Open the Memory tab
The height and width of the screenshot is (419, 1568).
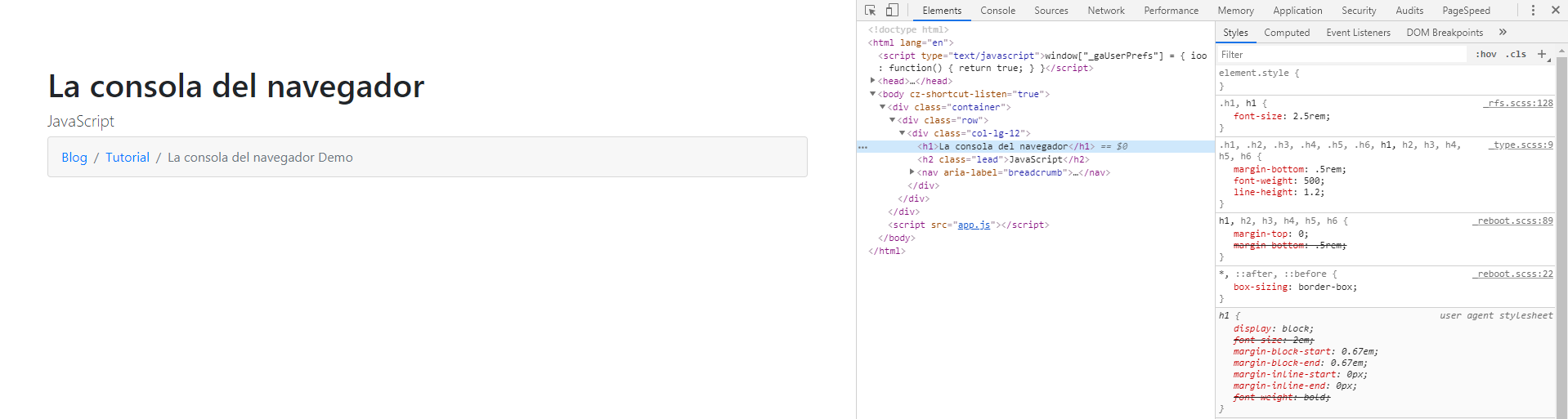1235,11
